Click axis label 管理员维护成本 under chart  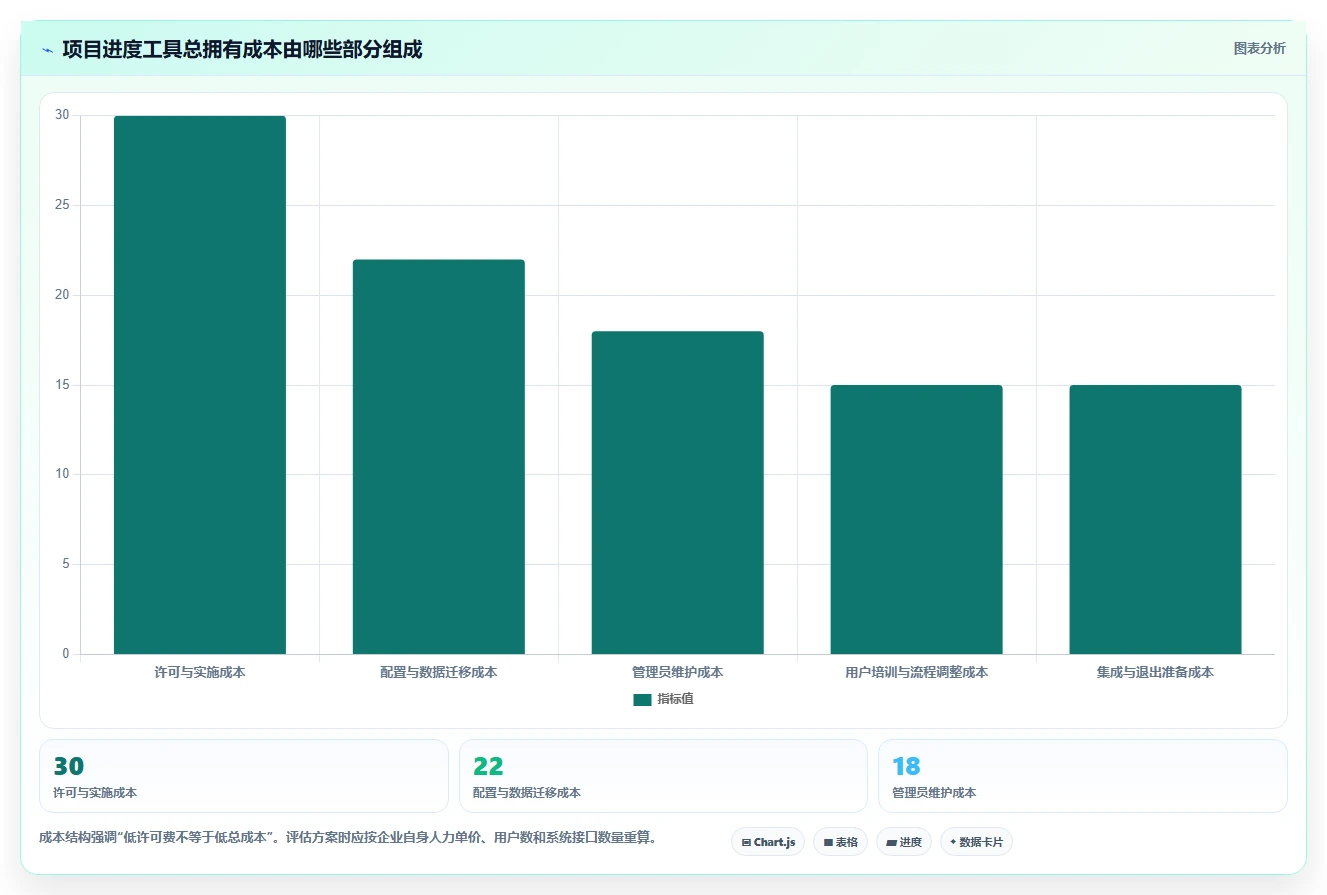[x=678, y=673]
